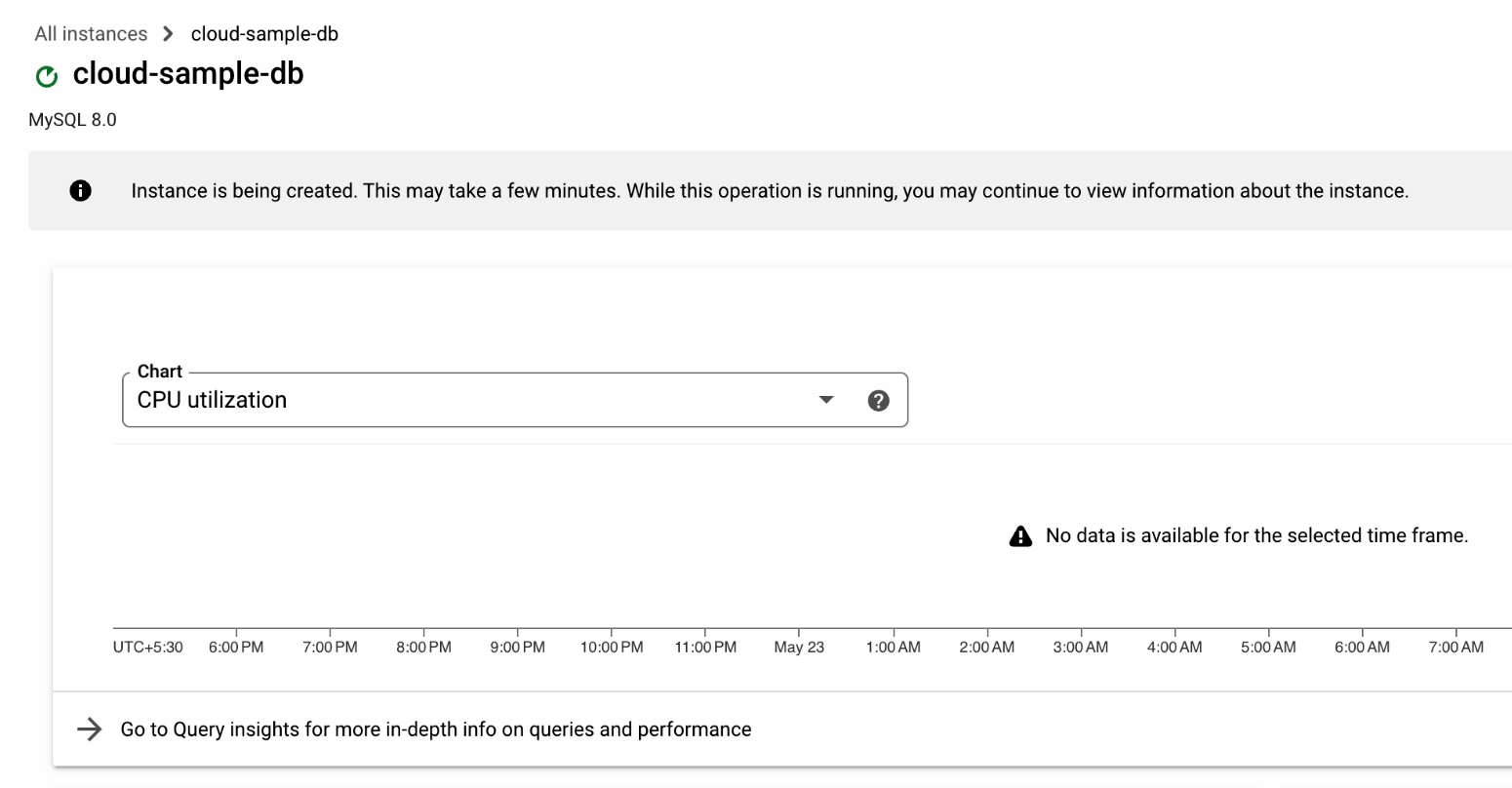1512x788 pixels.
Task: Click the arrow icon beside Query insights
Action: pos(90,729)
